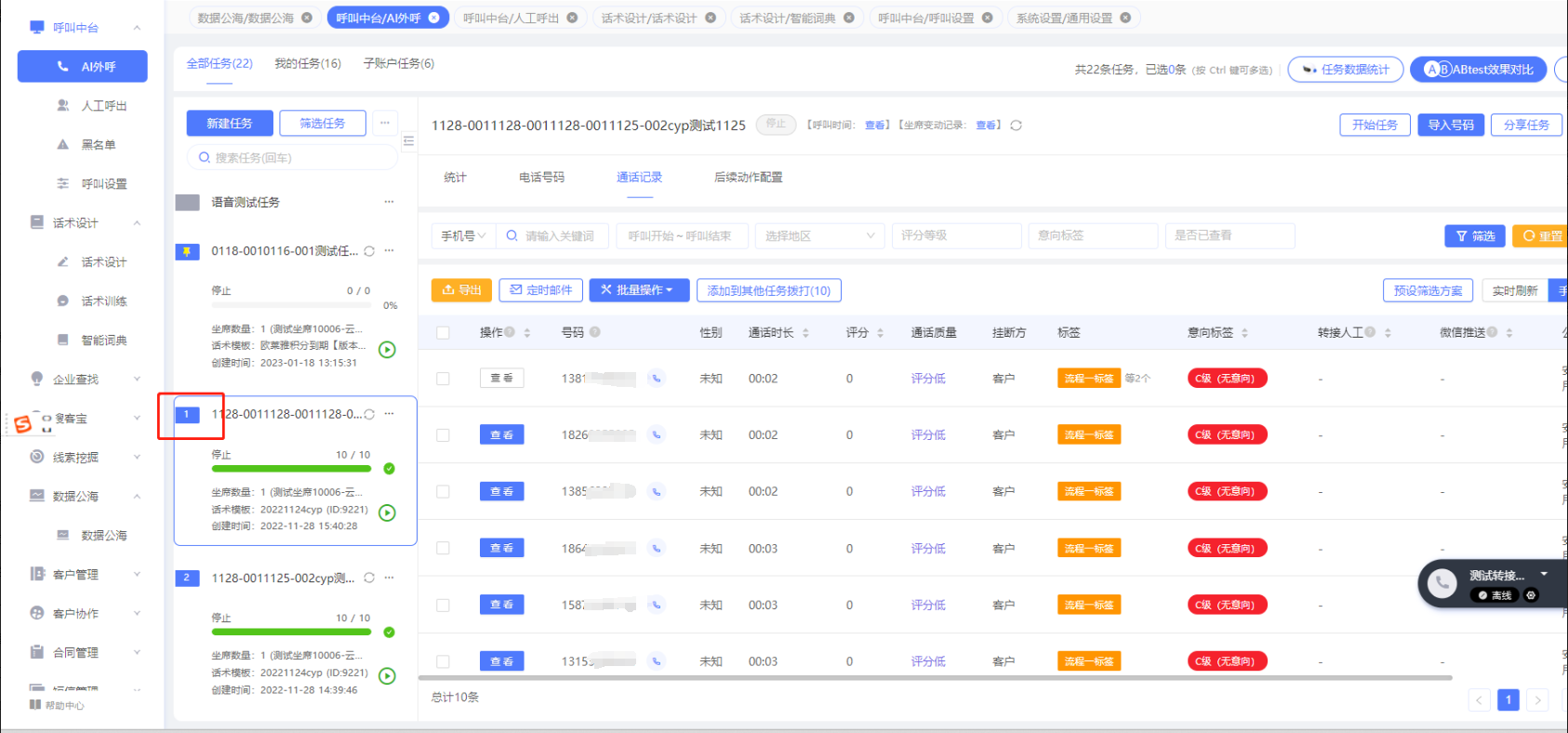Check the select-all checkbox in table header
Screen dimensions: 1568x733
pos(443,333)
